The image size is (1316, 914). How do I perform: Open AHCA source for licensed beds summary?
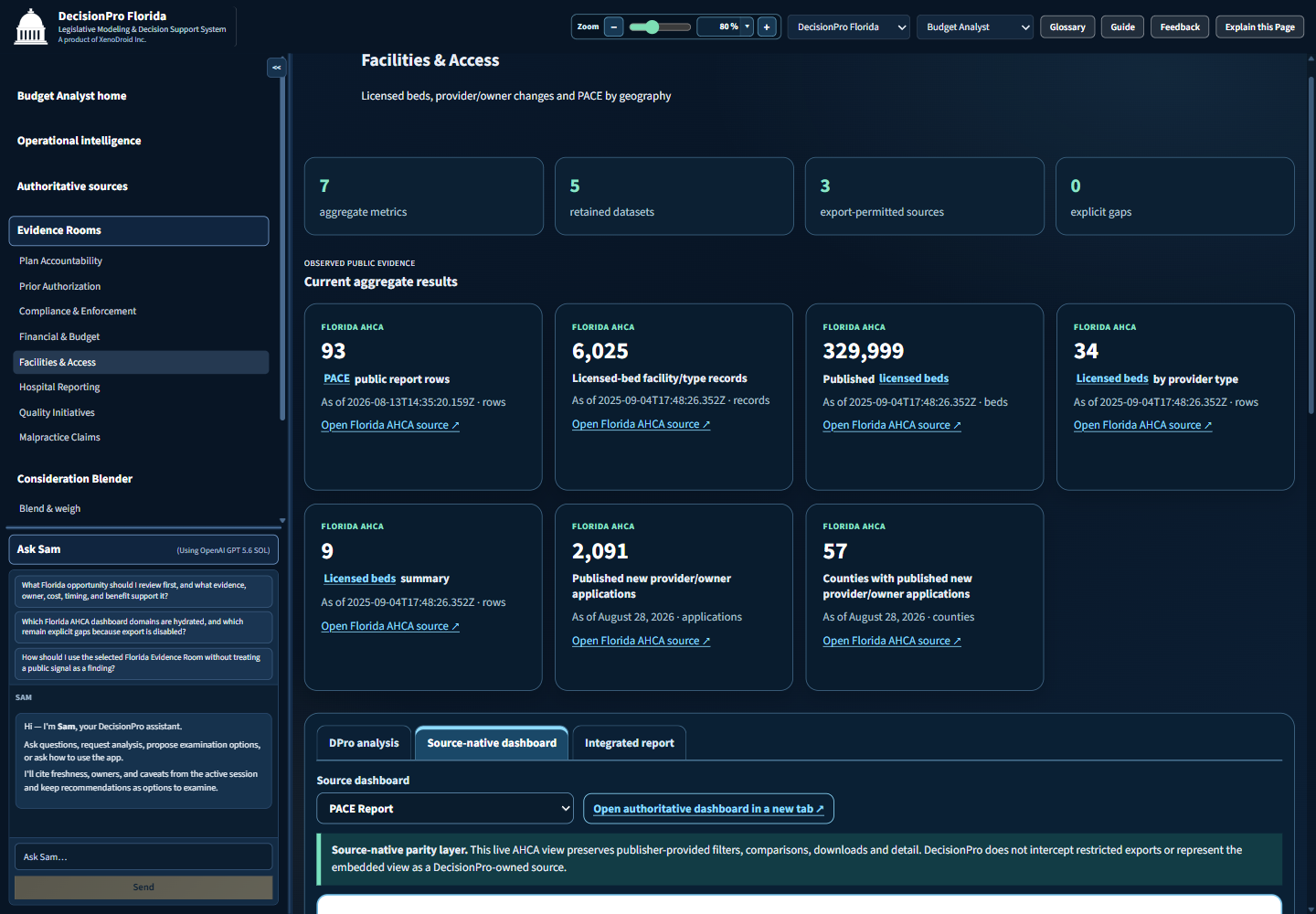click(x=390, y=626)
